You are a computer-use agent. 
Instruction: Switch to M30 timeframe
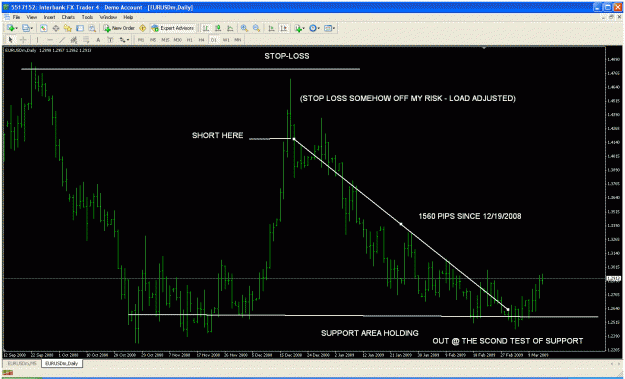coord(178,39)
